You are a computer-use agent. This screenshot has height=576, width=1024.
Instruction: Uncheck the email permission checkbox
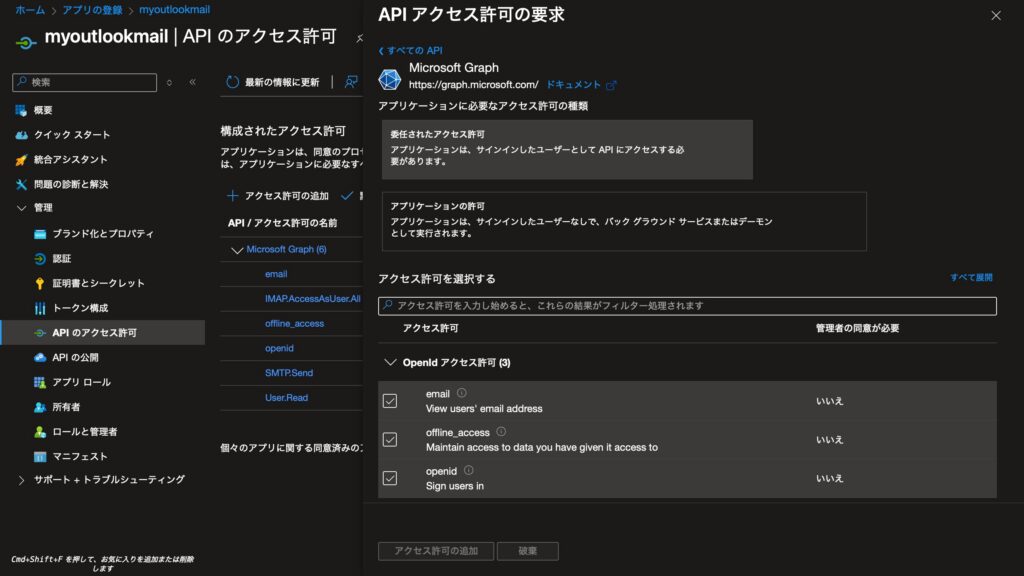pyautogui.click(x=390, y=401)
